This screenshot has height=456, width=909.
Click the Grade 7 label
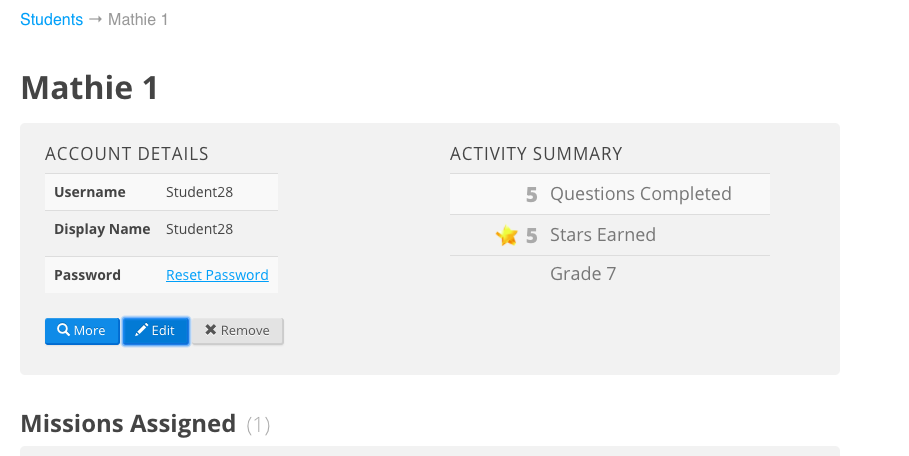click(x=583, y=273)
